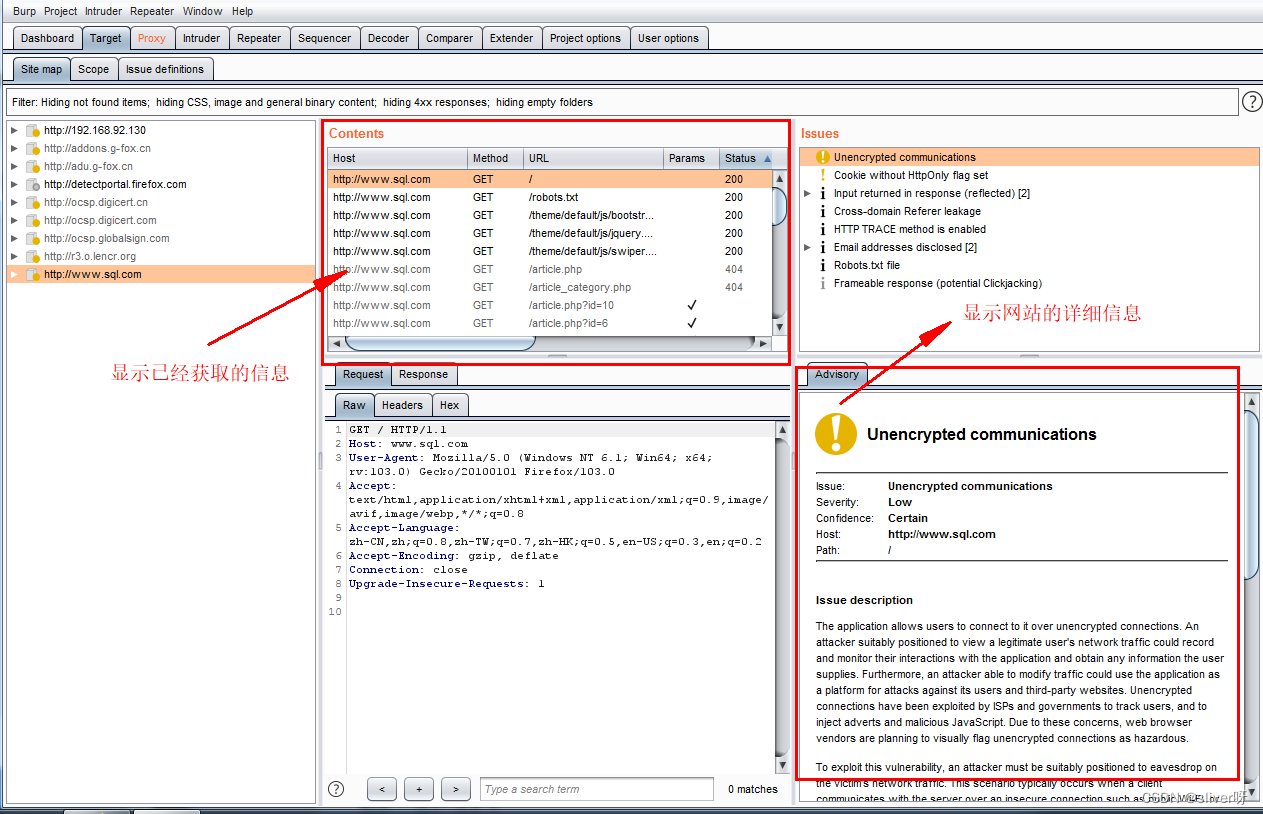
Task: Select the /robots.txt row in Contents
Action: [x=550, y=197]
